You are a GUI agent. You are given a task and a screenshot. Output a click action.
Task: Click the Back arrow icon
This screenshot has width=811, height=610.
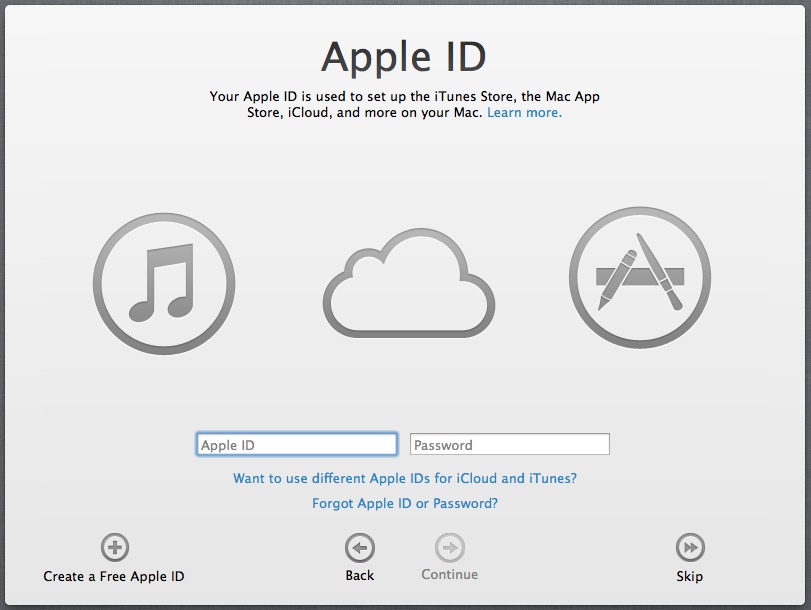360,547
